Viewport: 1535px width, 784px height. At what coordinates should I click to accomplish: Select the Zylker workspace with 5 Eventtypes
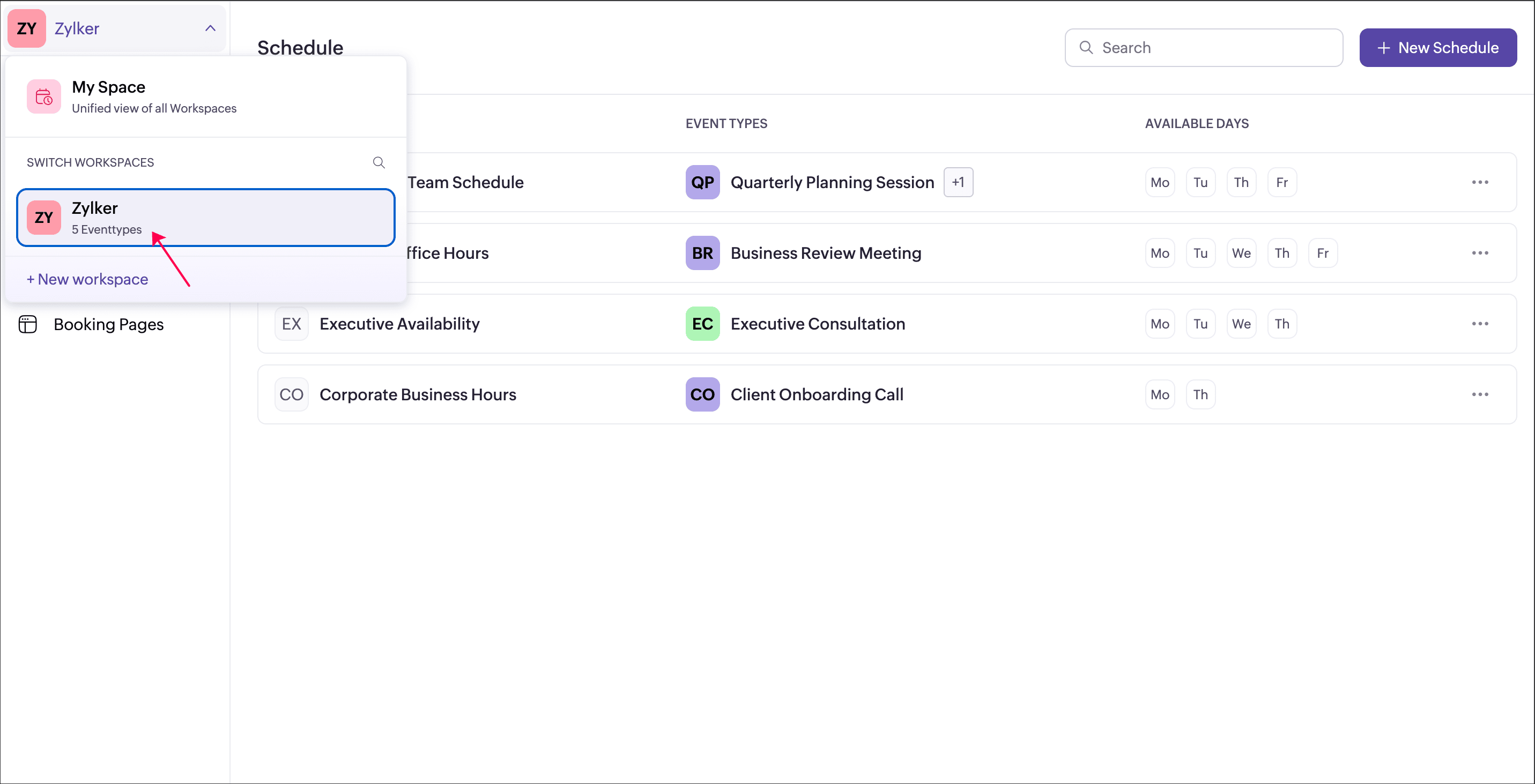click(x=205, y=218)
